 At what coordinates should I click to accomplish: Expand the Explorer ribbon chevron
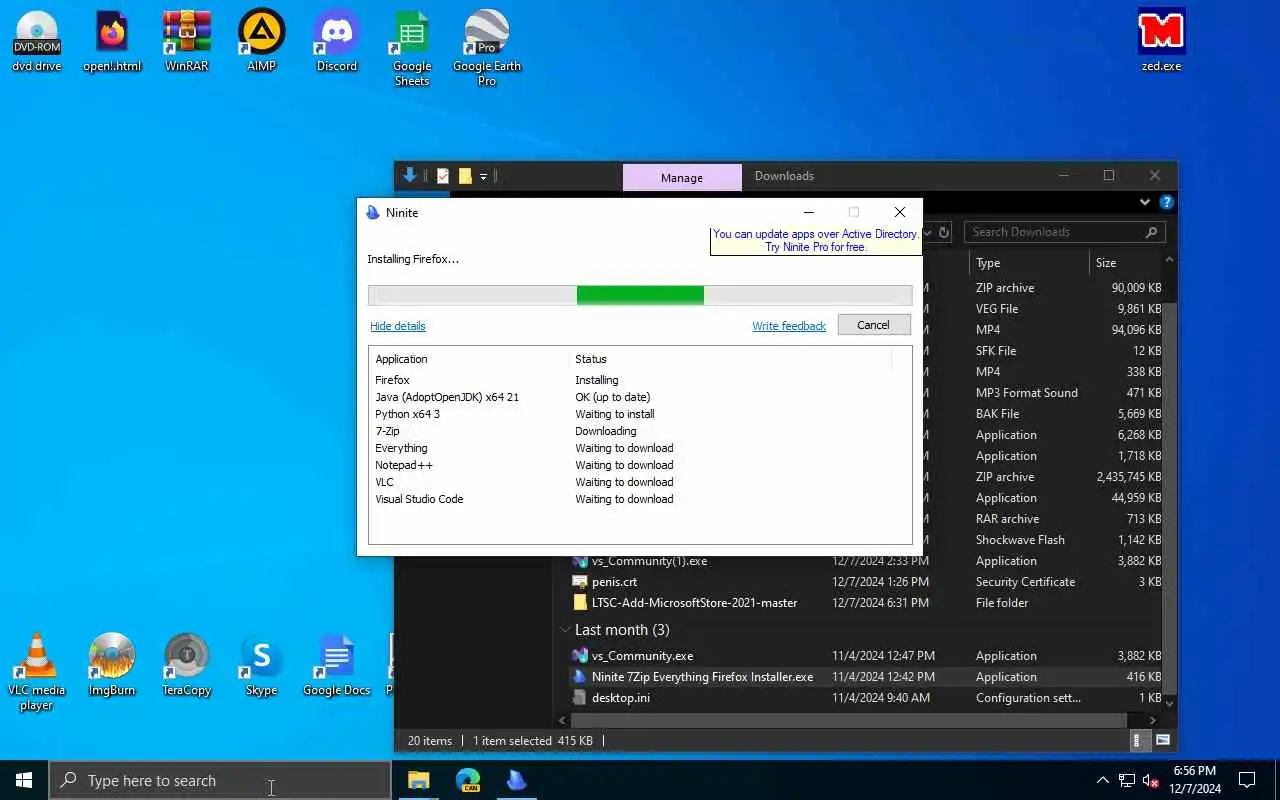1145,202
